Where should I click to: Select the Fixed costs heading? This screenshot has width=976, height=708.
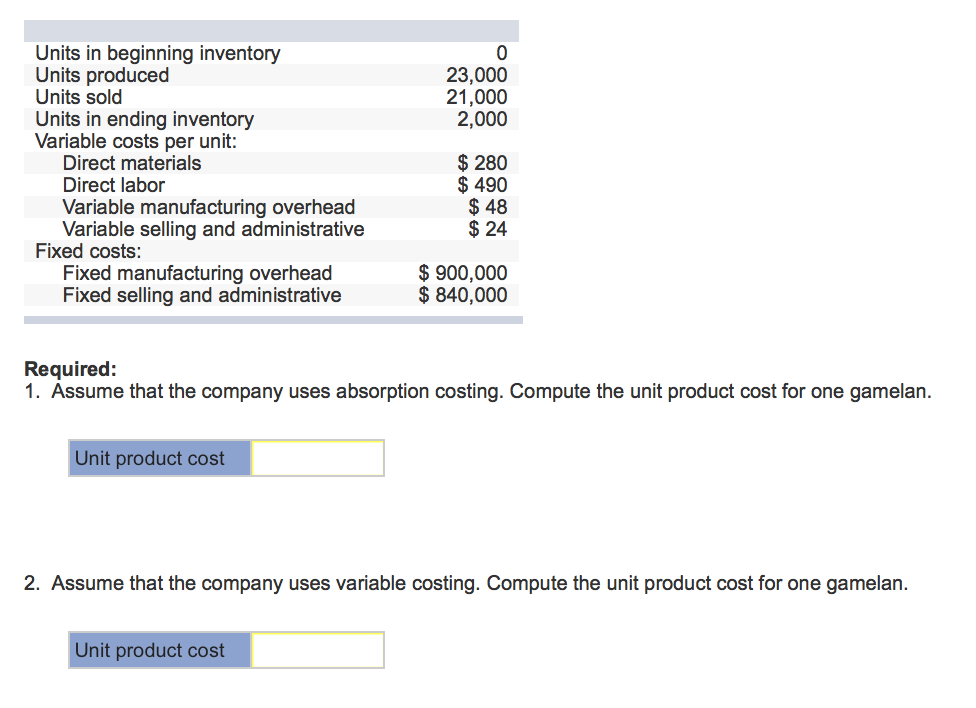point(80,251)
